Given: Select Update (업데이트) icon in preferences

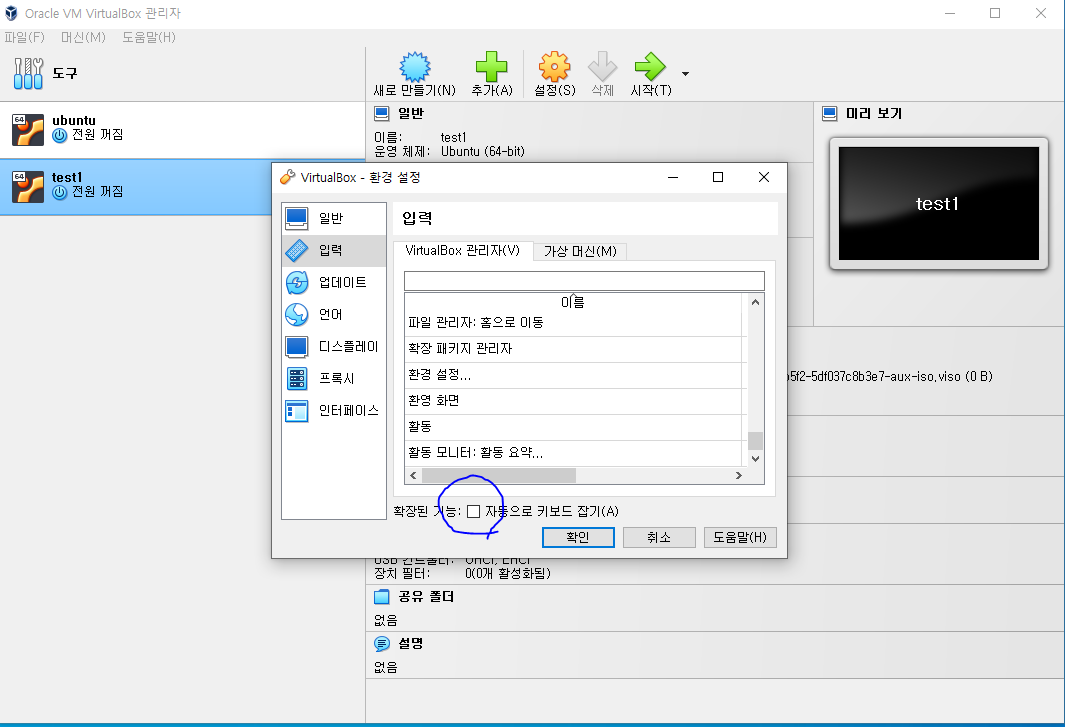Looking at the screenshot, I should 297,283.
